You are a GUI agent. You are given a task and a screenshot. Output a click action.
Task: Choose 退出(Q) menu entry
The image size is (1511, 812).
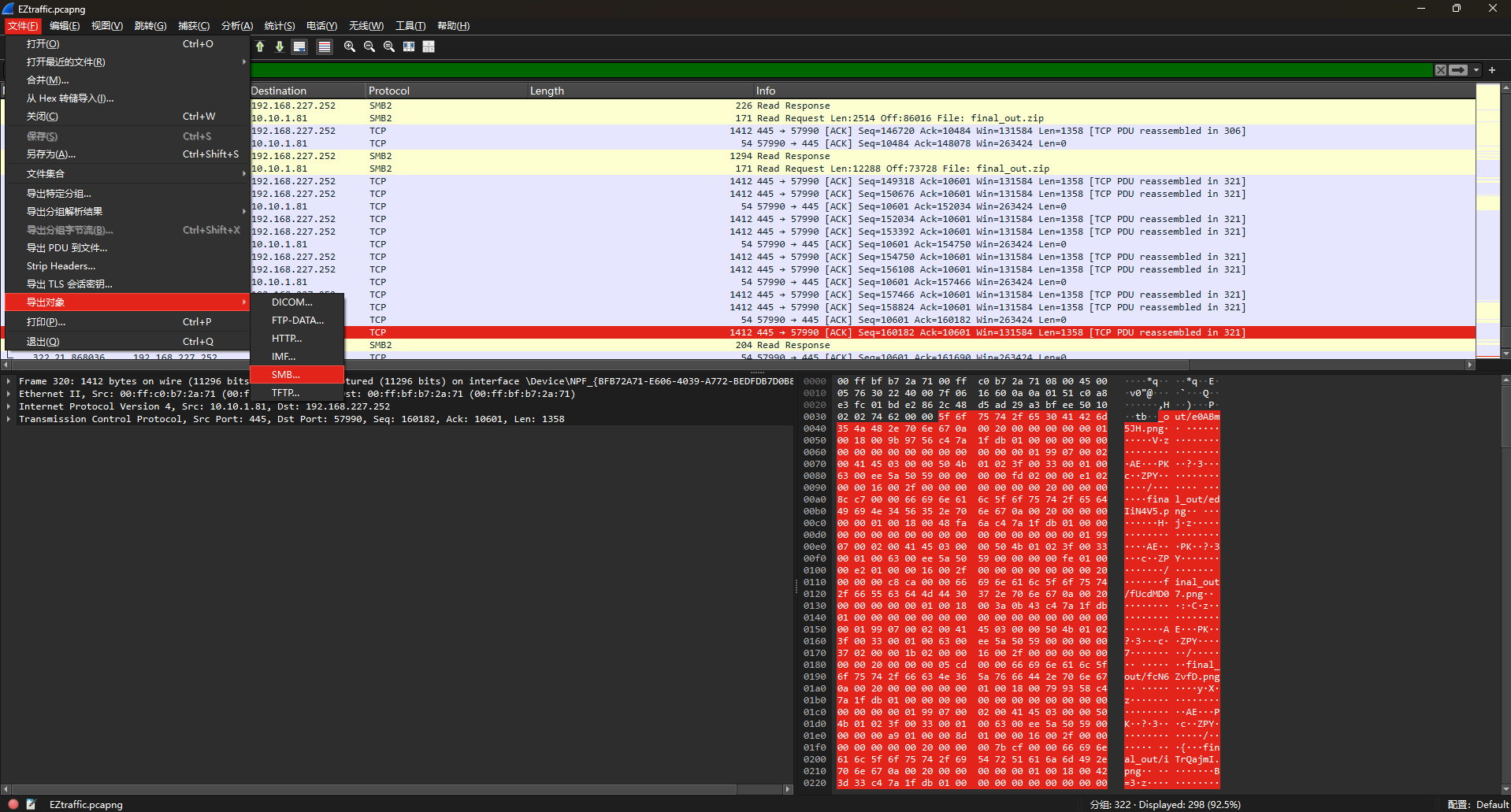point(127,342)
